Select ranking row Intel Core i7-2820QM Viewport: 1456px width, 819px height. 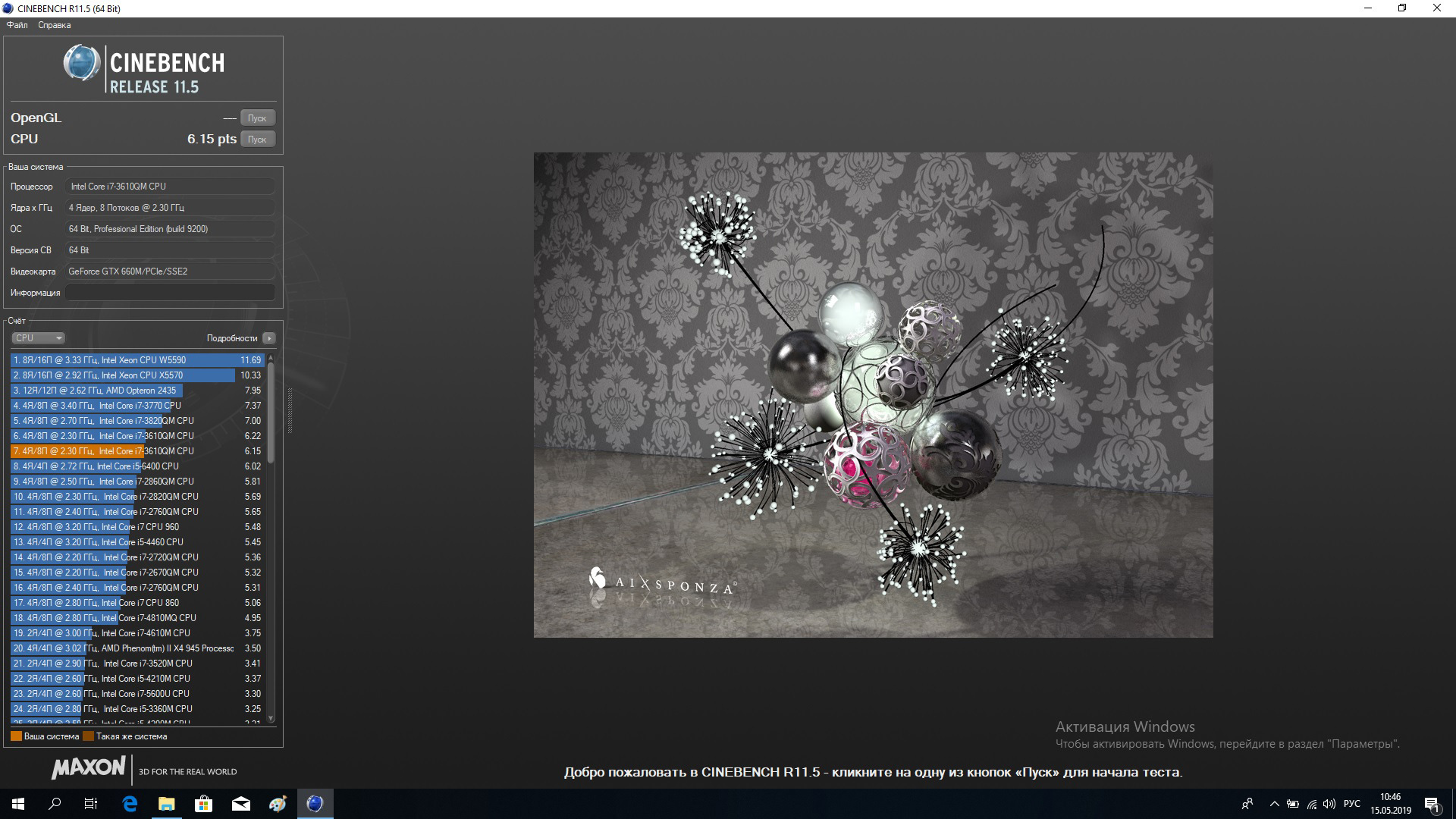coord(137,497)
